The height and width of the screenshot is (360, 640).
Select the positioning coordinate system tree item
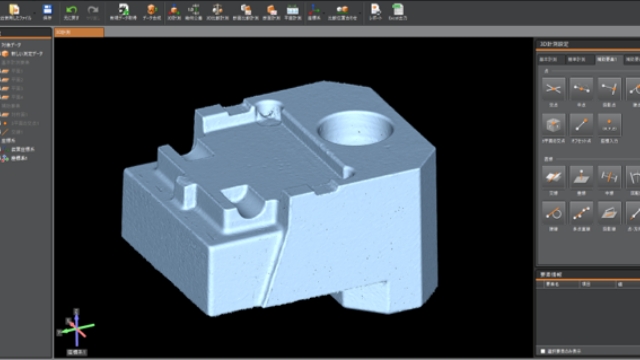click(18, 149)
